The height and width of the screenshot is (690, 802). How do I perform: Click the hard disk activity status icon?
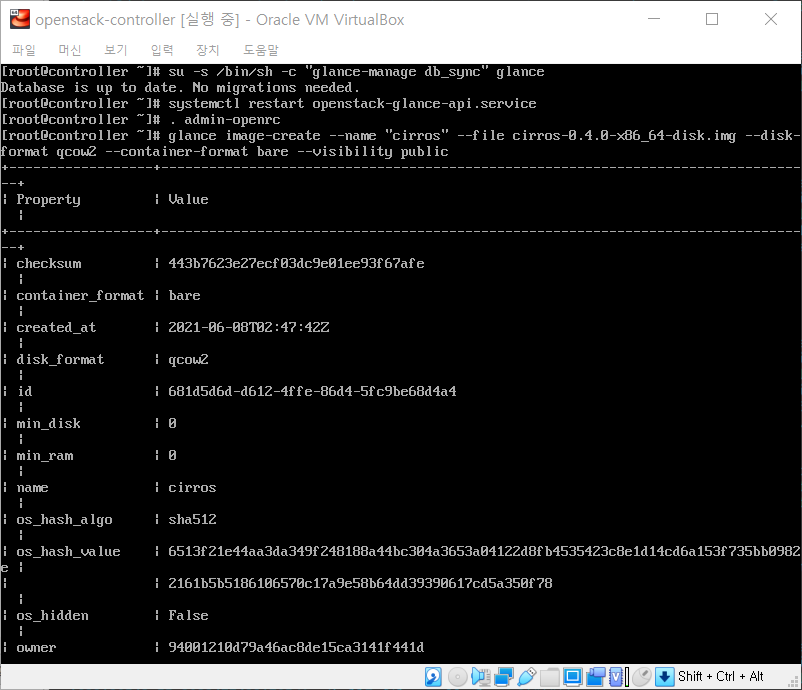tap(433, 677)
